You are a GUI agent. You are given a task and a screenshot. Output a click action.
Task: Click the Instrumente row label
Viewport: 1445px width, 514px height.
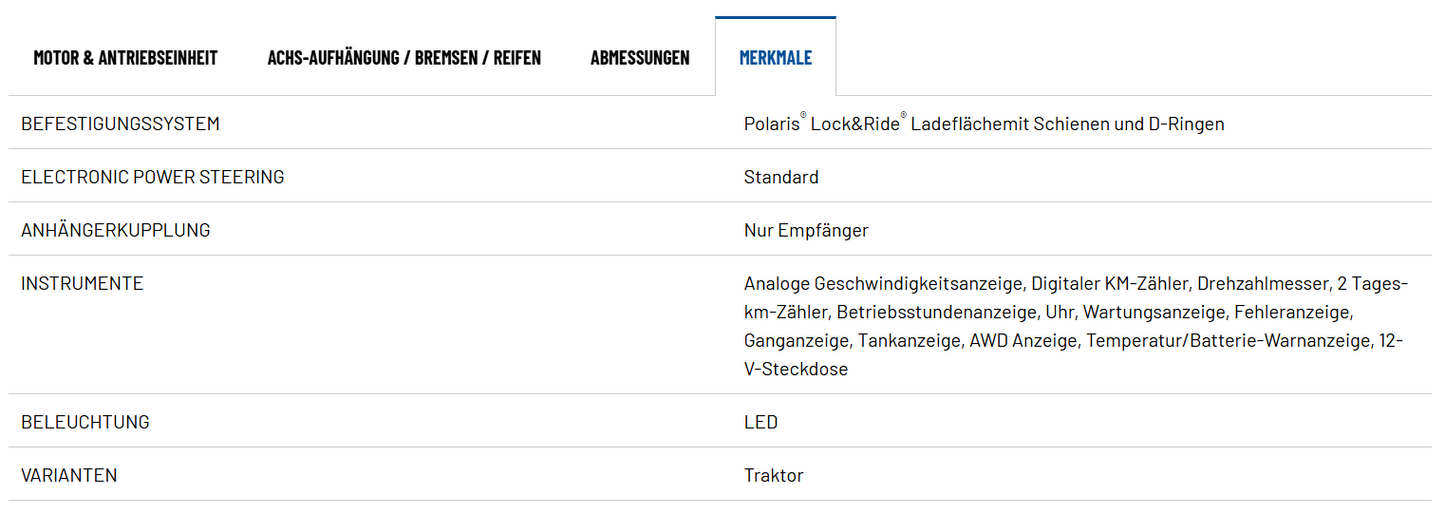point(82,283)
